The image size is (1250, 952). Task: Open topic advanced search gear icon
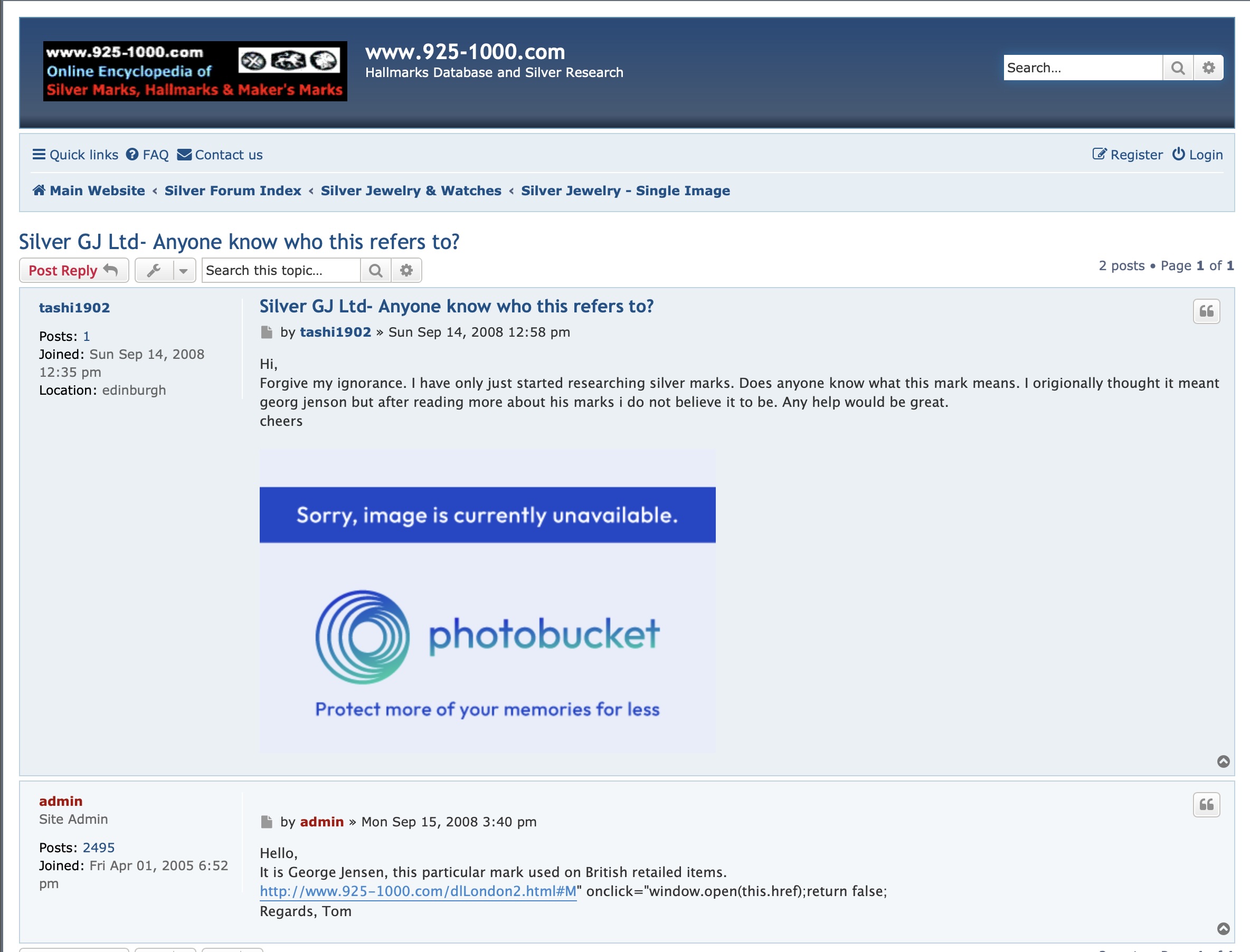click(x=406, y=271)
